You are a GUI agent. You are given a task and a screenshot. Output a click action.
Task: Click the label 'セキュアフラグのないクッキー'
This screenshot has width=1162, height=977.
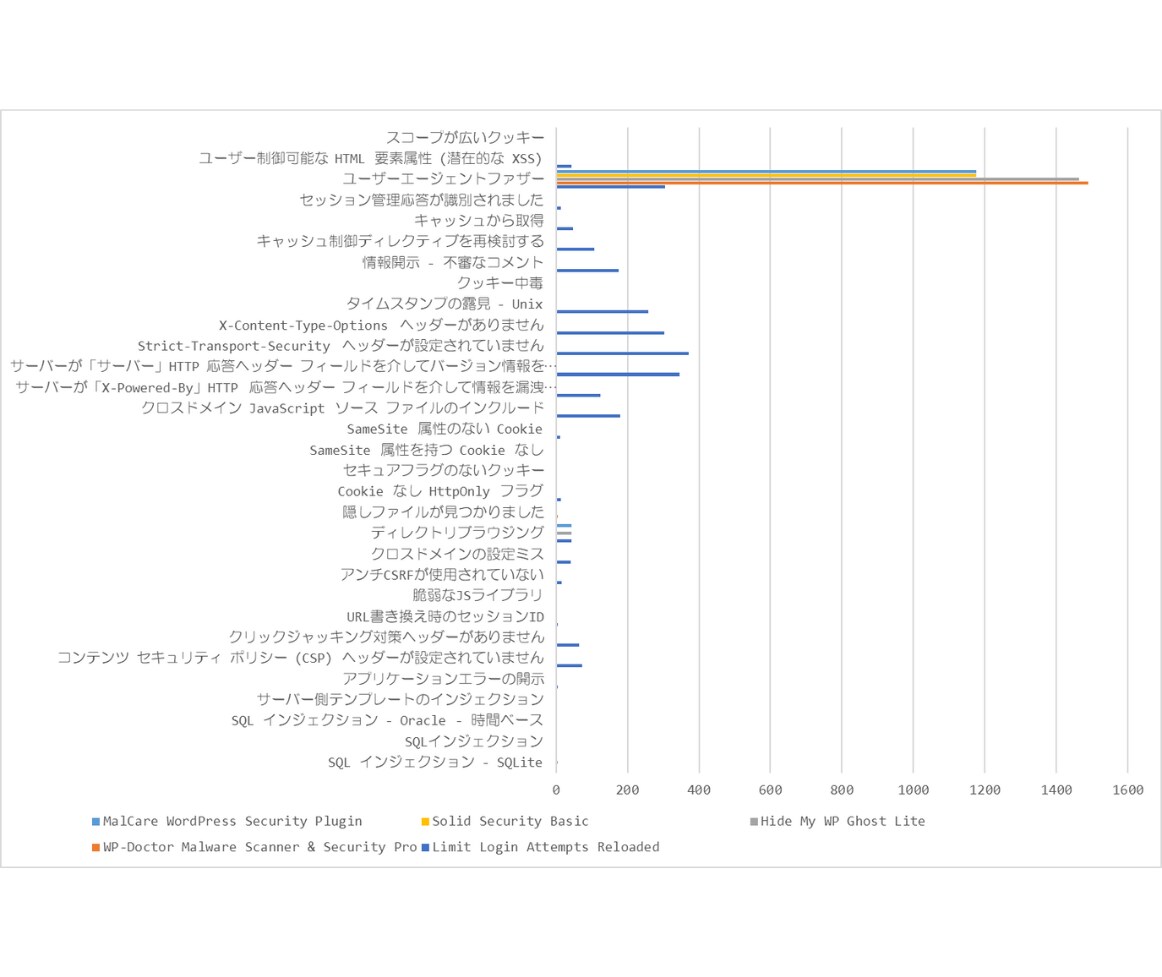click(443, 471)
